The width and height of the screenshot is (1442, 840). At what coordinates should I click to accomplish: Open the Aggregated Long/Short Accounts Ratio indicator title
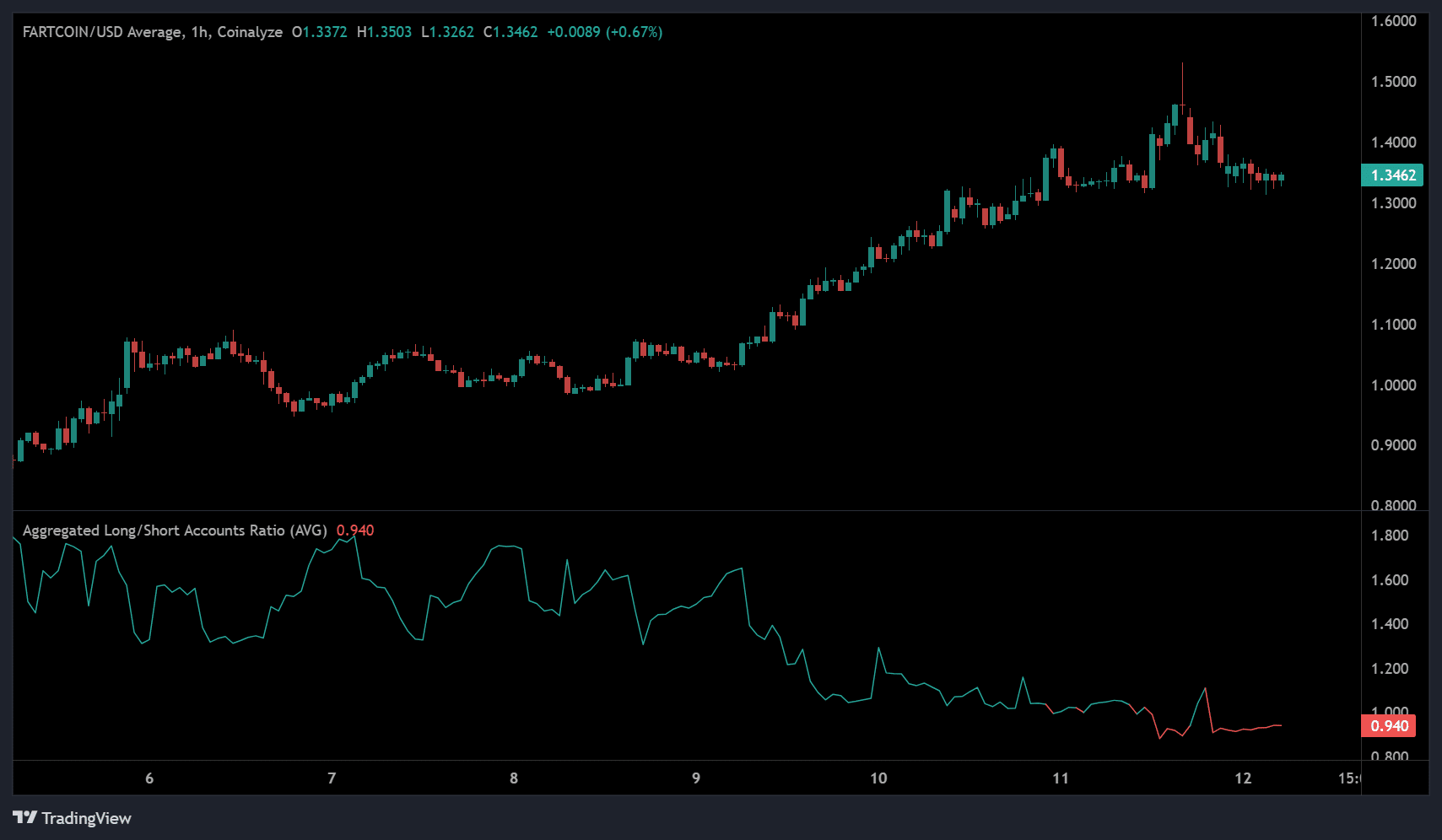tap(175, 530)
